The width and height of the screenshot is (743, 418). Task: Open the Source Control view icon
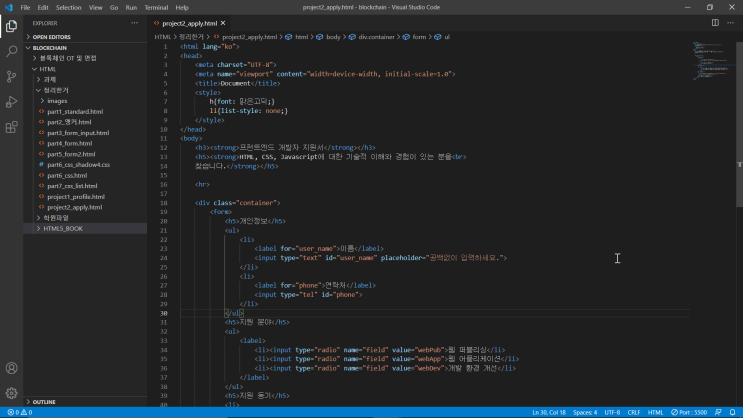[x=11, y=76]
